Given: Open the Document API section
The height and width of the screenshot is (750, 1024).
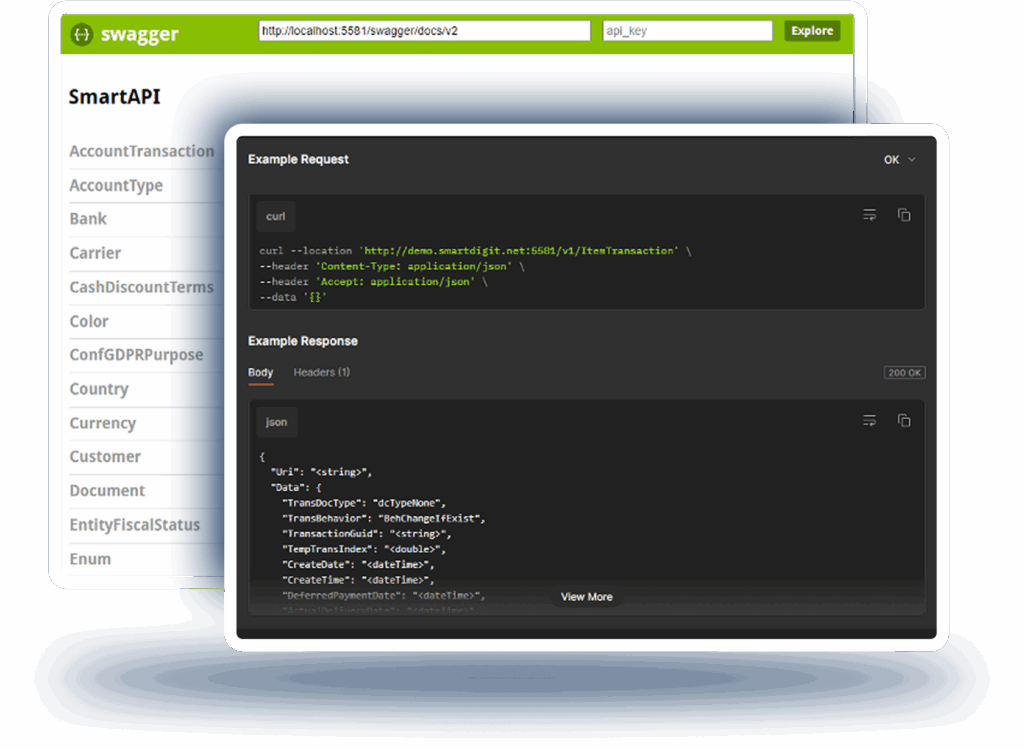Looking at the screenshot, I should [108, 491].
